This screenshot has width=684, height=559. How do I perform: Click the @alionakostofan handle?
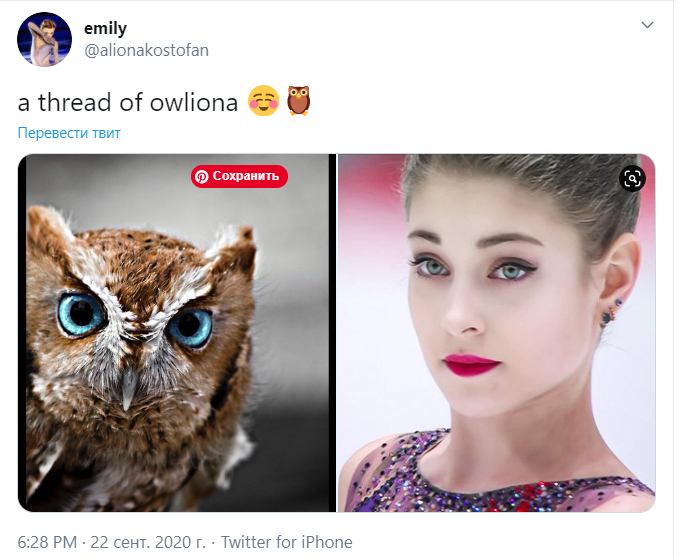coord(146,50)
